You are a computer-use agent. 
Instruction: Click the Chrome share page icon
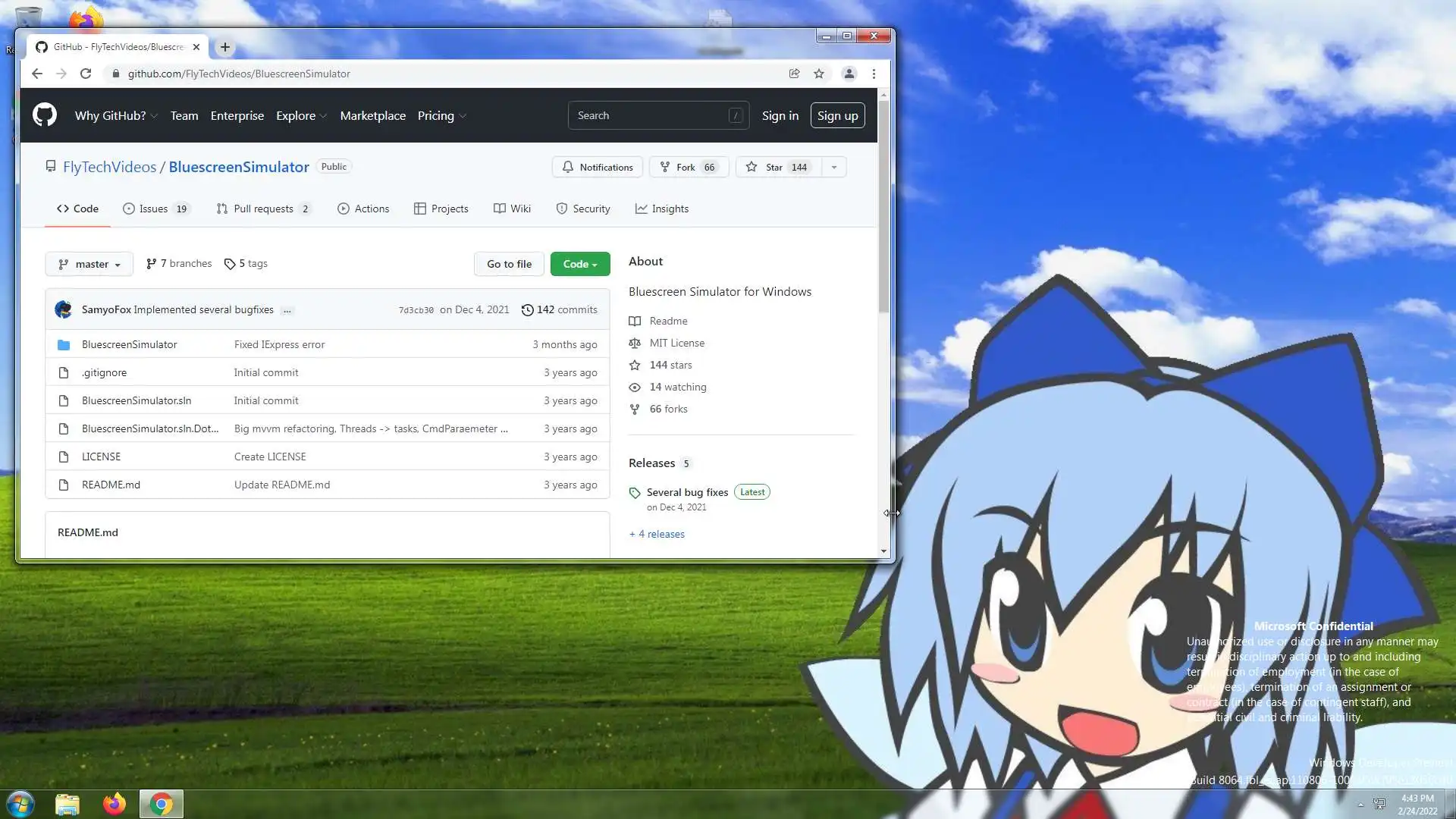[794, 74]
